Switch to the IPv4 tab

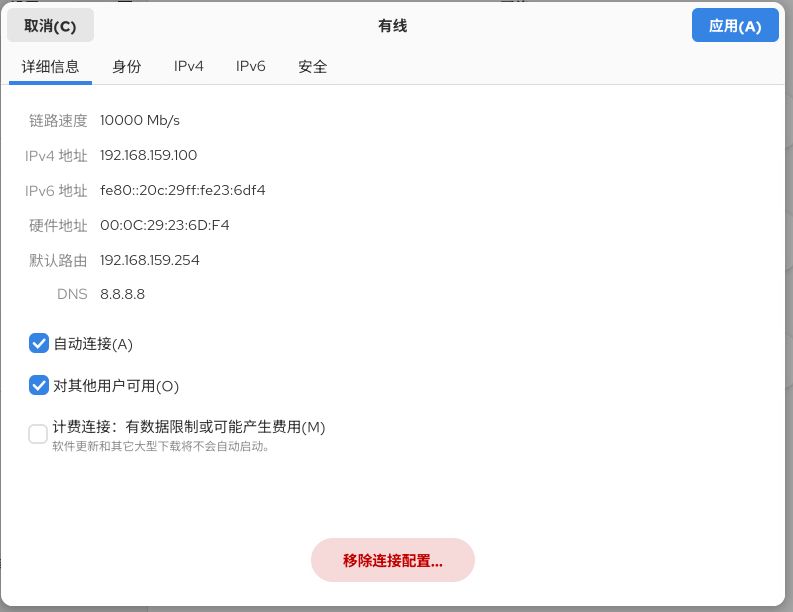click(189, 67)
